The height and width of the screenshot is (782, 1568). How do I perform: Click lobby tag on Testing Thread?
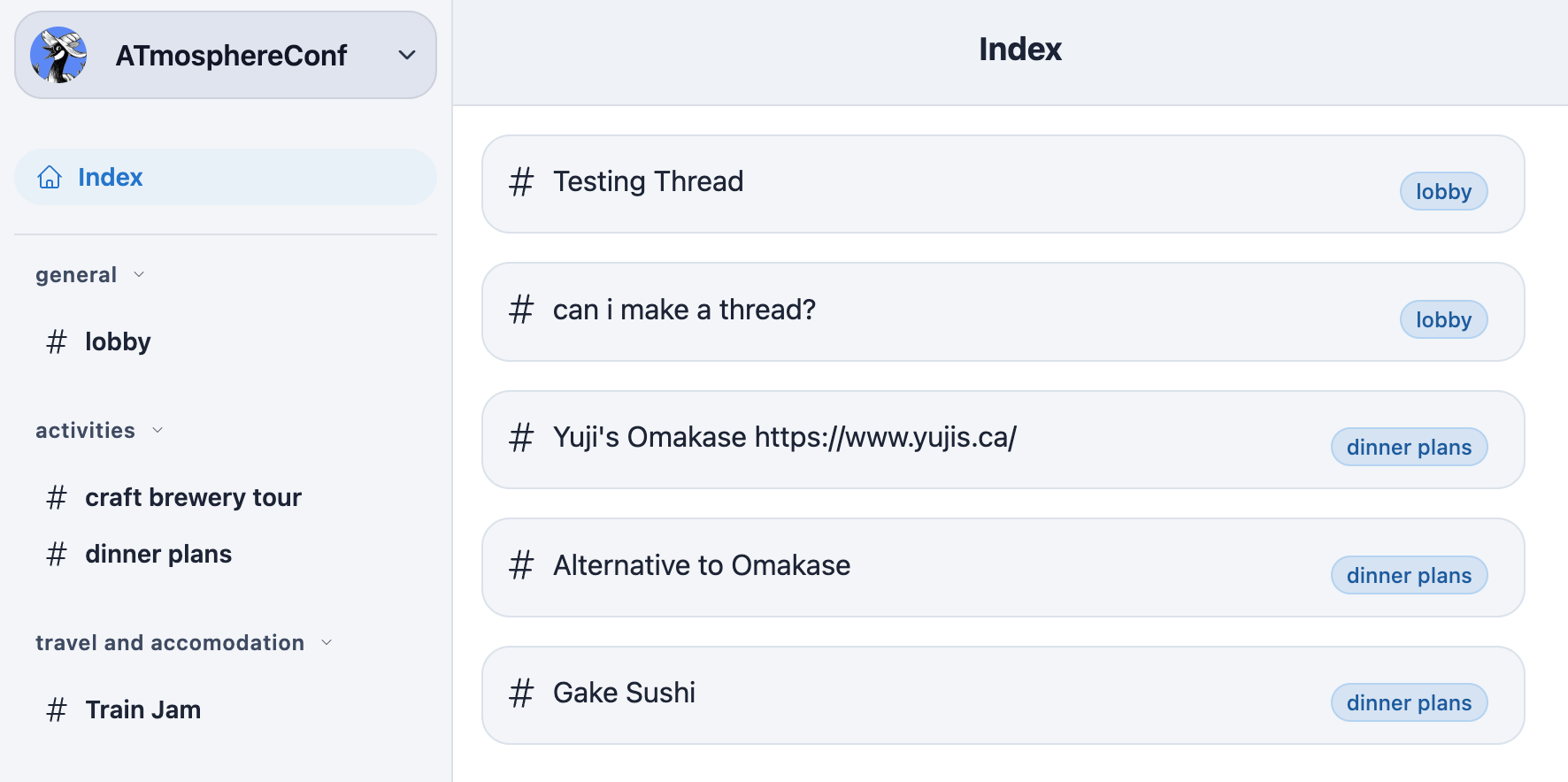pos(1443,192)
